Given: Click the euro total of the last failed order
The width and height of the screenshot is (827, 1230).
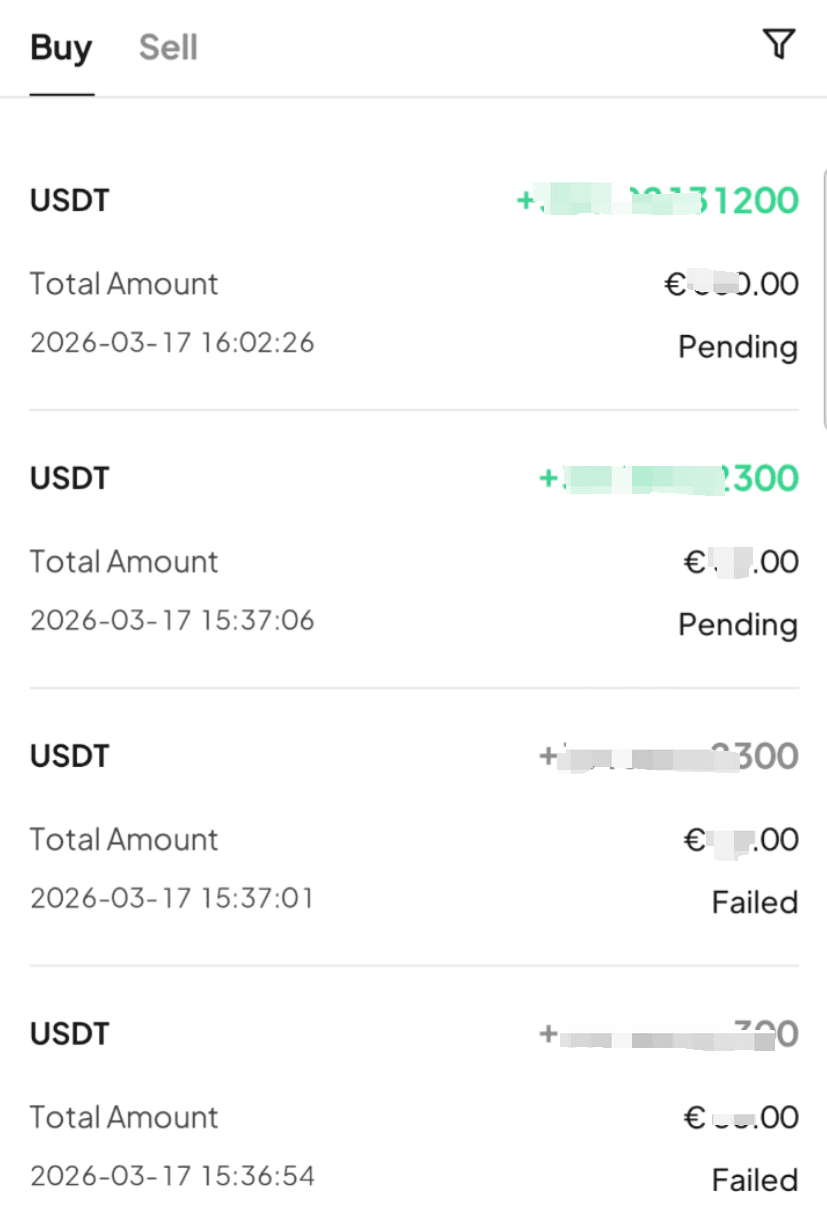Looking at the screenshot, I should 740,1117.
